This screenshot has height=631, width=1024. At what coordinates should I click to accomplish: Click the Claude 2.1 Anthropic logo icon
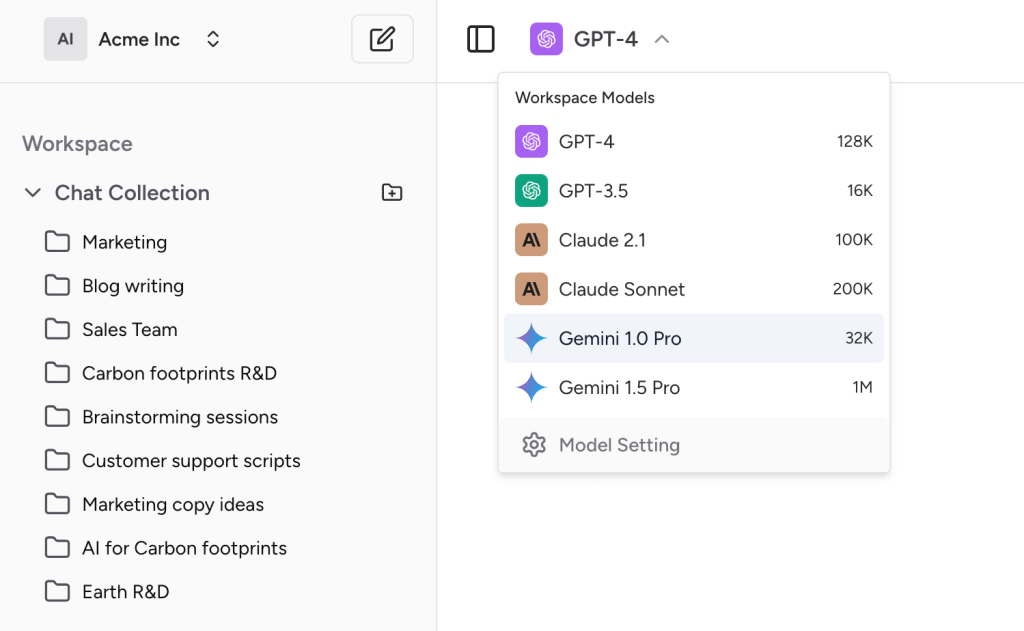tap(532, 240)
